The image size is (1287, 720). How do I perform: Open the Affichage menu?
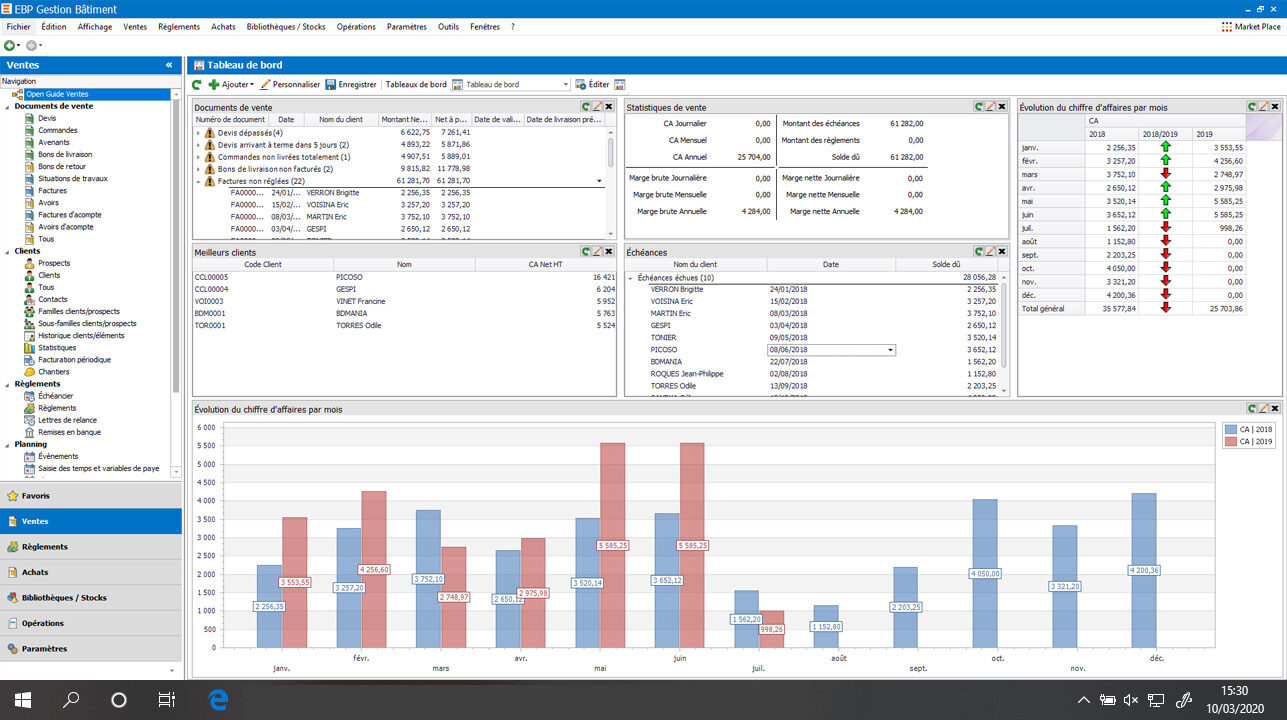pyautogui.click(x=95, y=27)
